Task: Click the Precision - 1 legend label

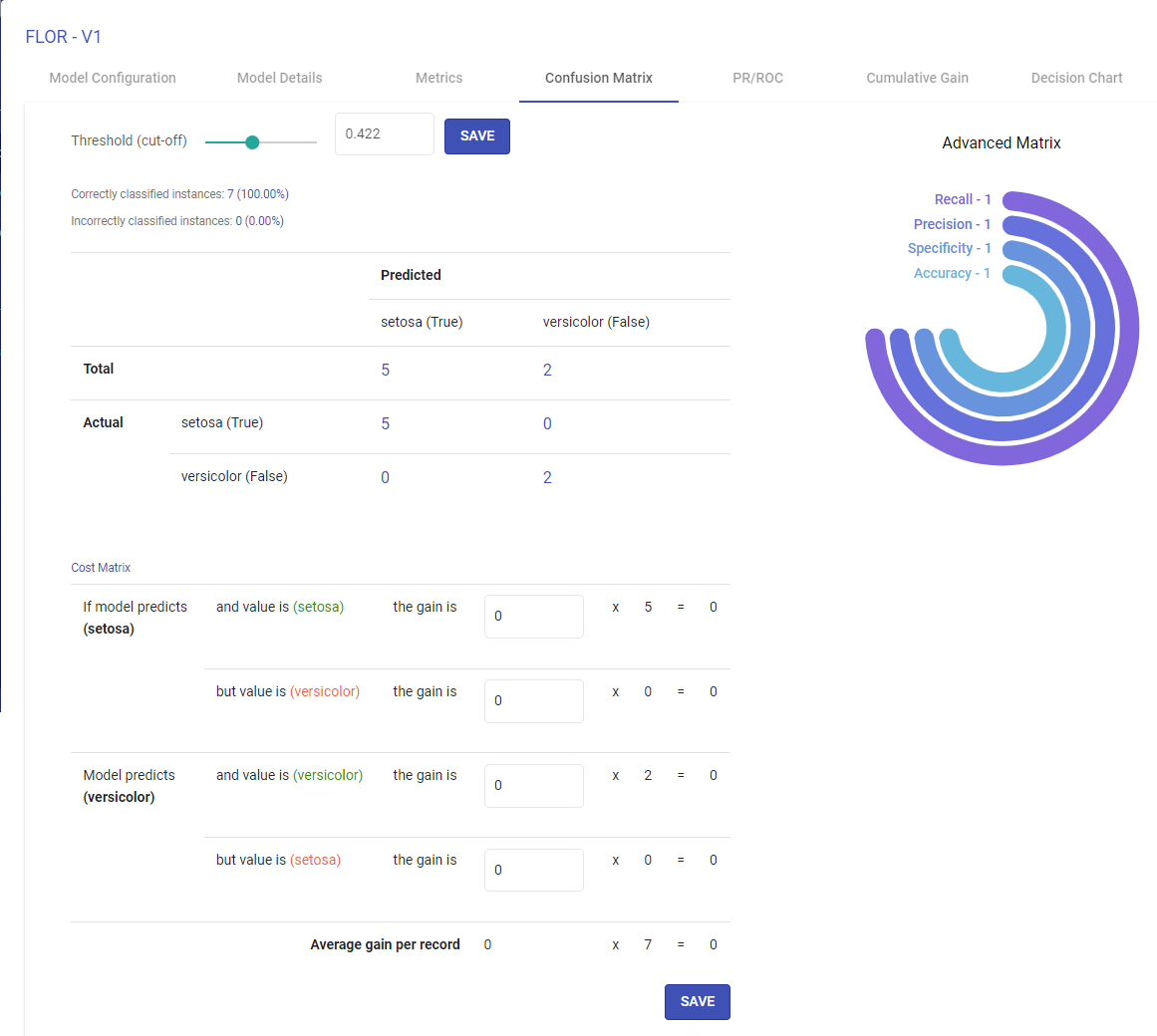Action: click(952, 223)
